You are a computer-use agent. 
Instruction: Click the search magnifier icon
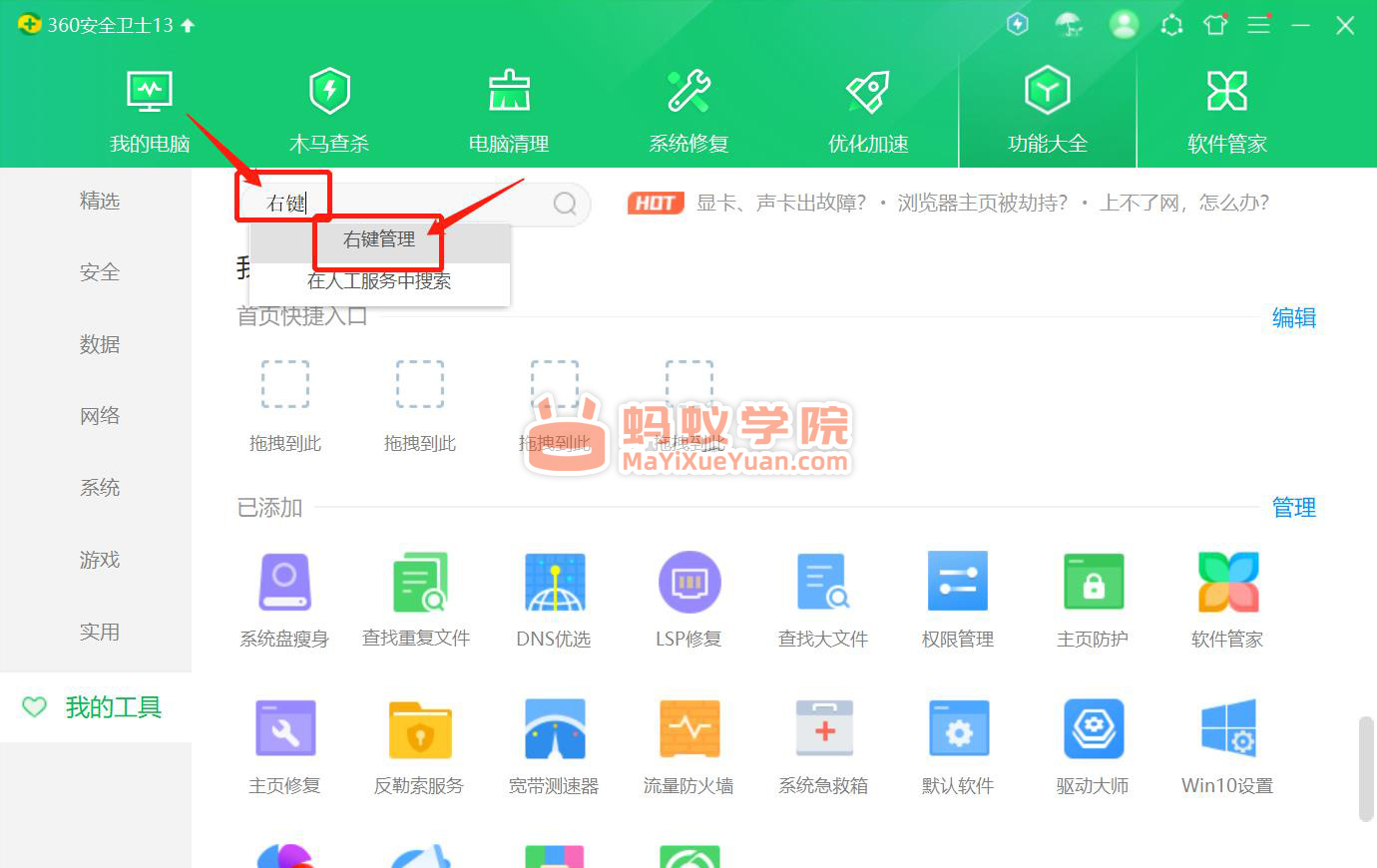tap(565, 204)
